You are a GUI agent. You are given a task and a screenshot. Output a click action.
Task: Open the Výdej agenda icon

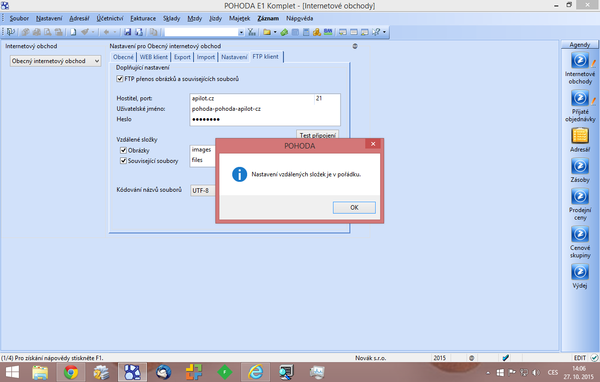coord(580,272)
